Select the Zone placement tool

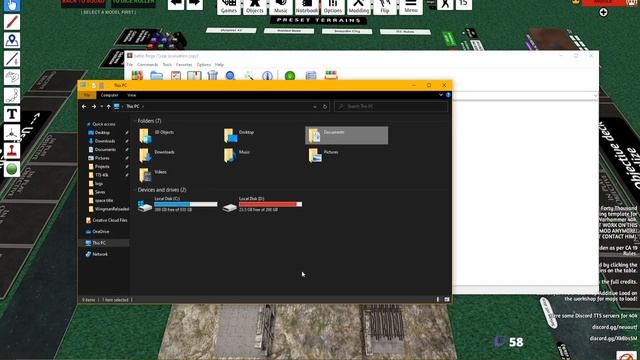point(12,40)
